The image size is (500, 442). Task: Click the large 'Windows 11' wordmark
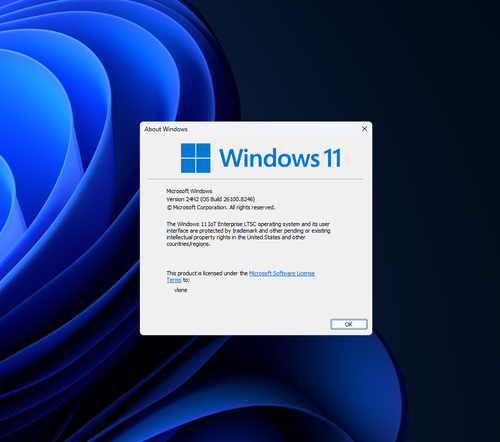pyautogui.click(x=280, y=158)
